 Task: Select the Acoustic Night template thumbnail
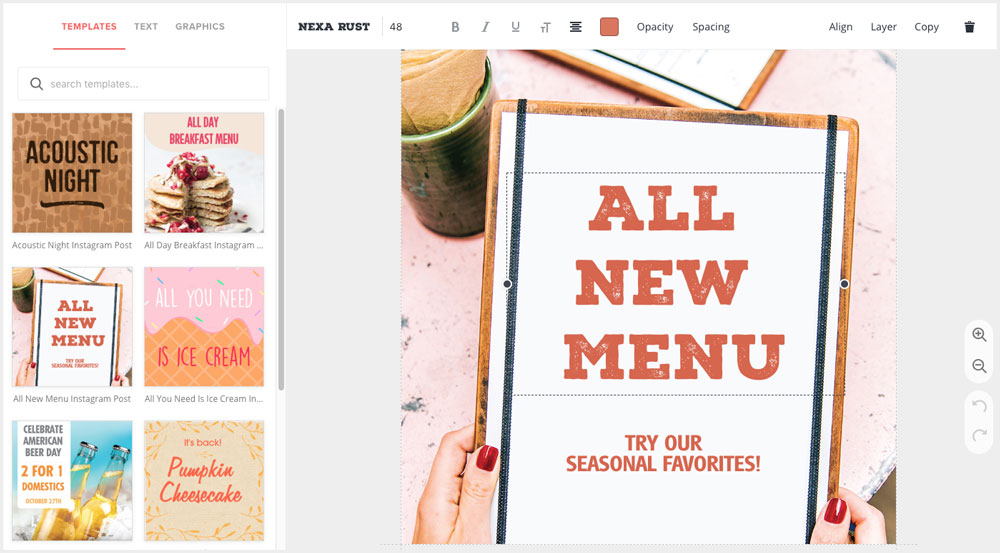click(x=72, y=173)
